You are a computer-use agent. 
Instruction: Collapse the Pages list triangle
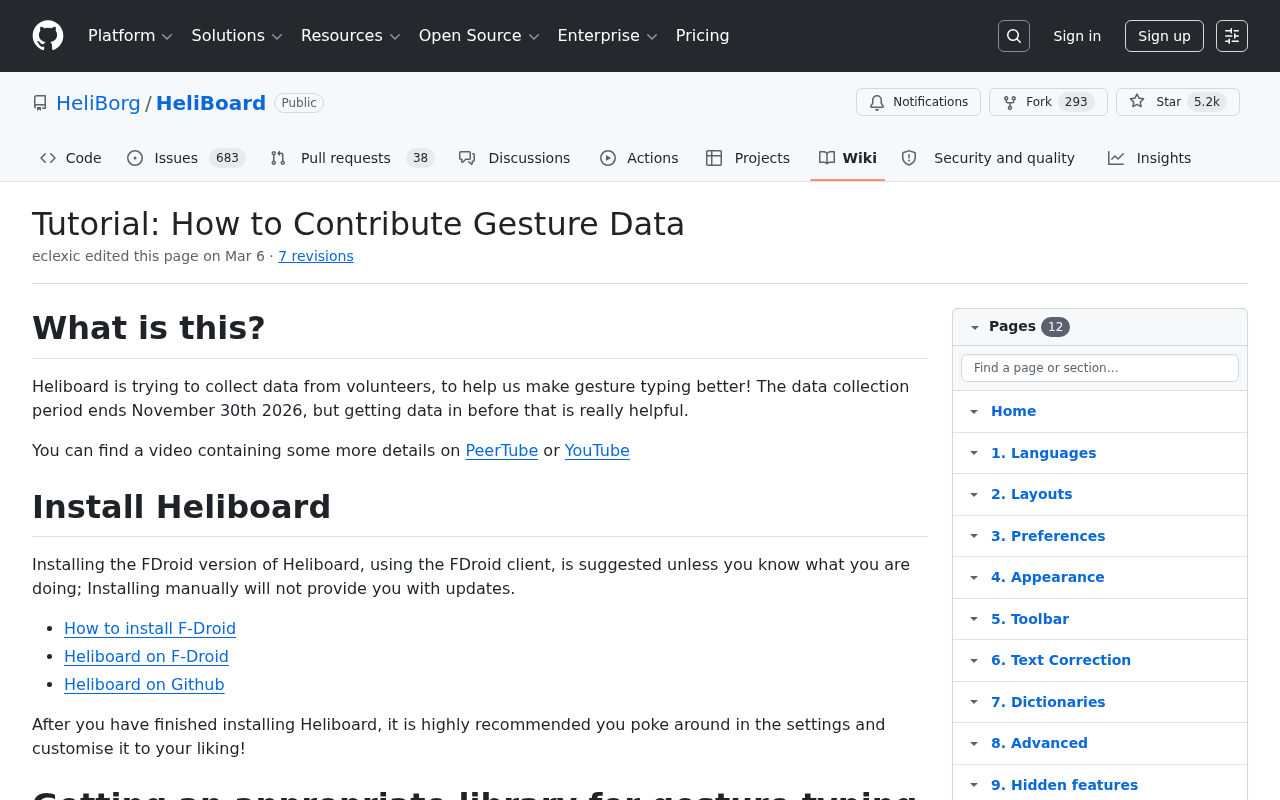(x=975, y=328)
